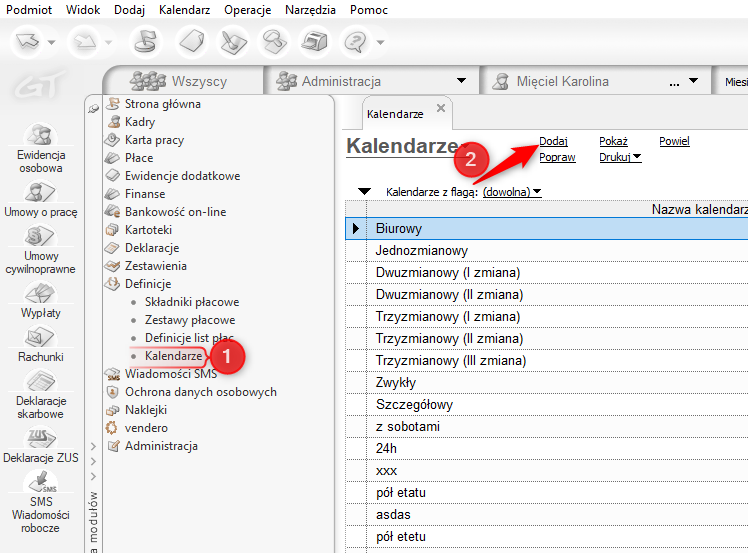Click the Powiel link
Viewport: 748px width, 553px height.
coord(675,141)
